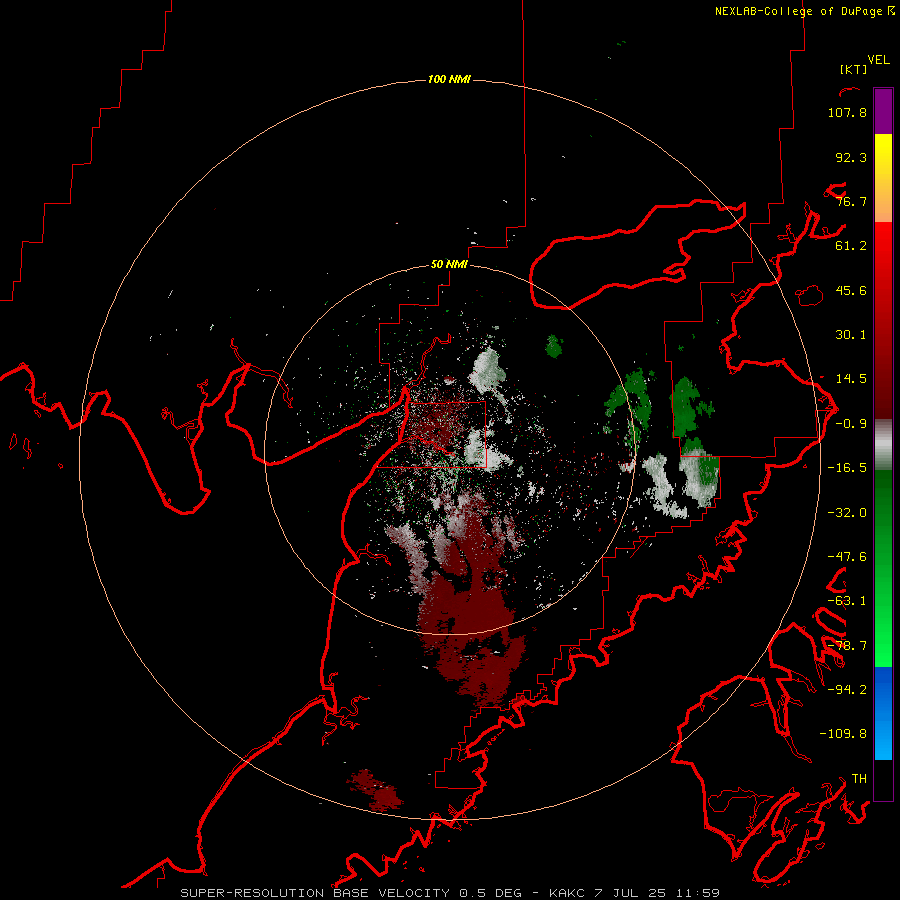Click the VEL legend title
Image resolution: width=900 pixels, height=900 pixels.
(878, 60)
